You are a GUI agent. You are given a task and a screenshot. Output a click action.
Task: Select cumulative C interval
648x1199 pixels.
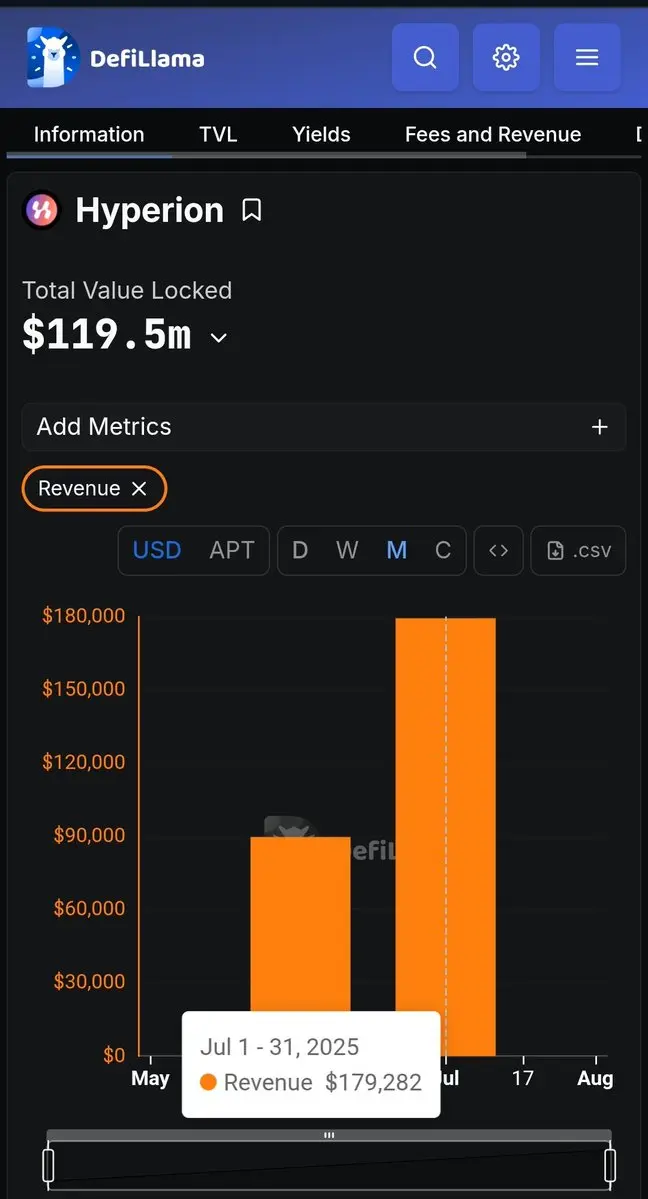[x=443, y=551]
